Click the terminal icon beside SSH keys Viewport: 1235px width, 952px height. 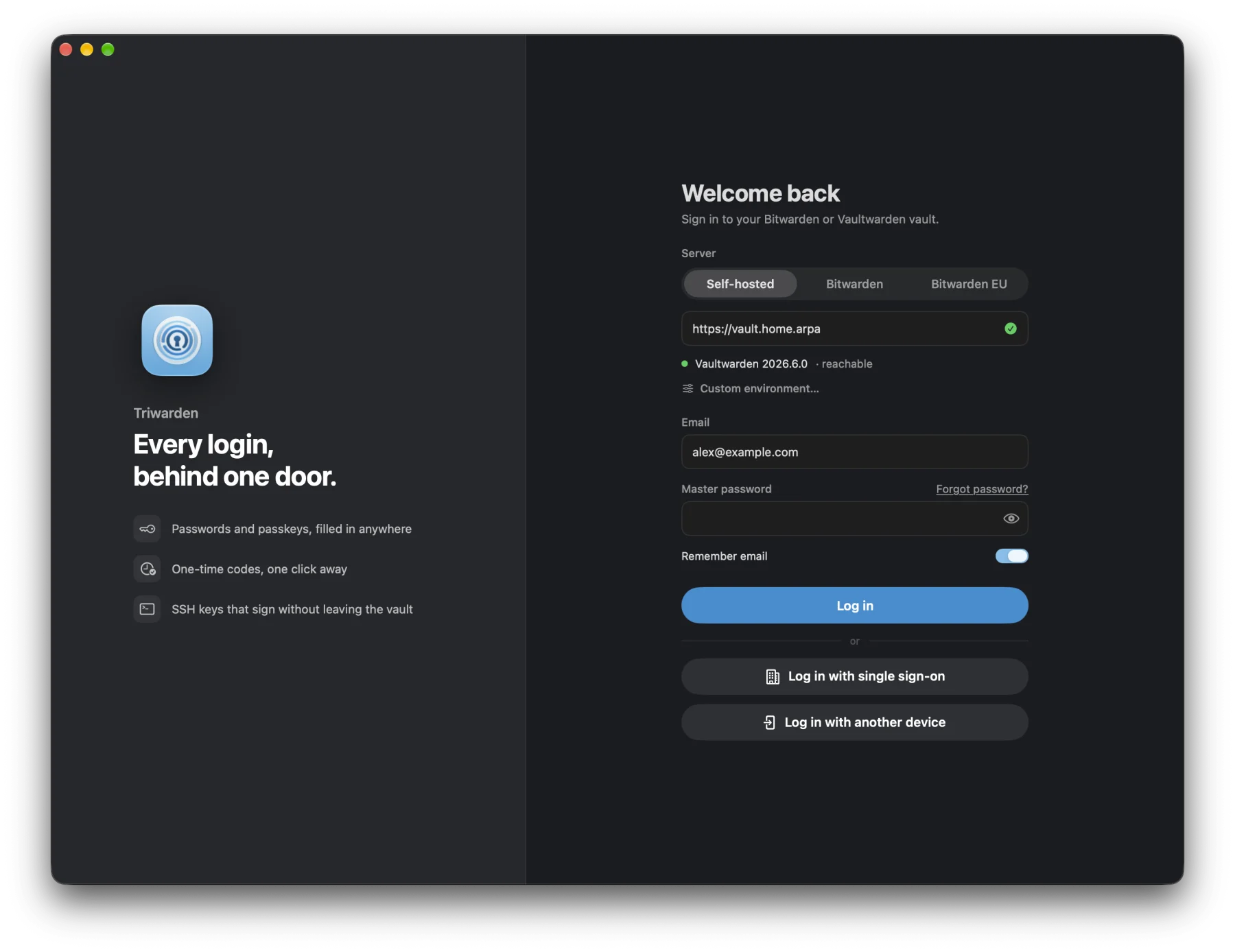148,609
